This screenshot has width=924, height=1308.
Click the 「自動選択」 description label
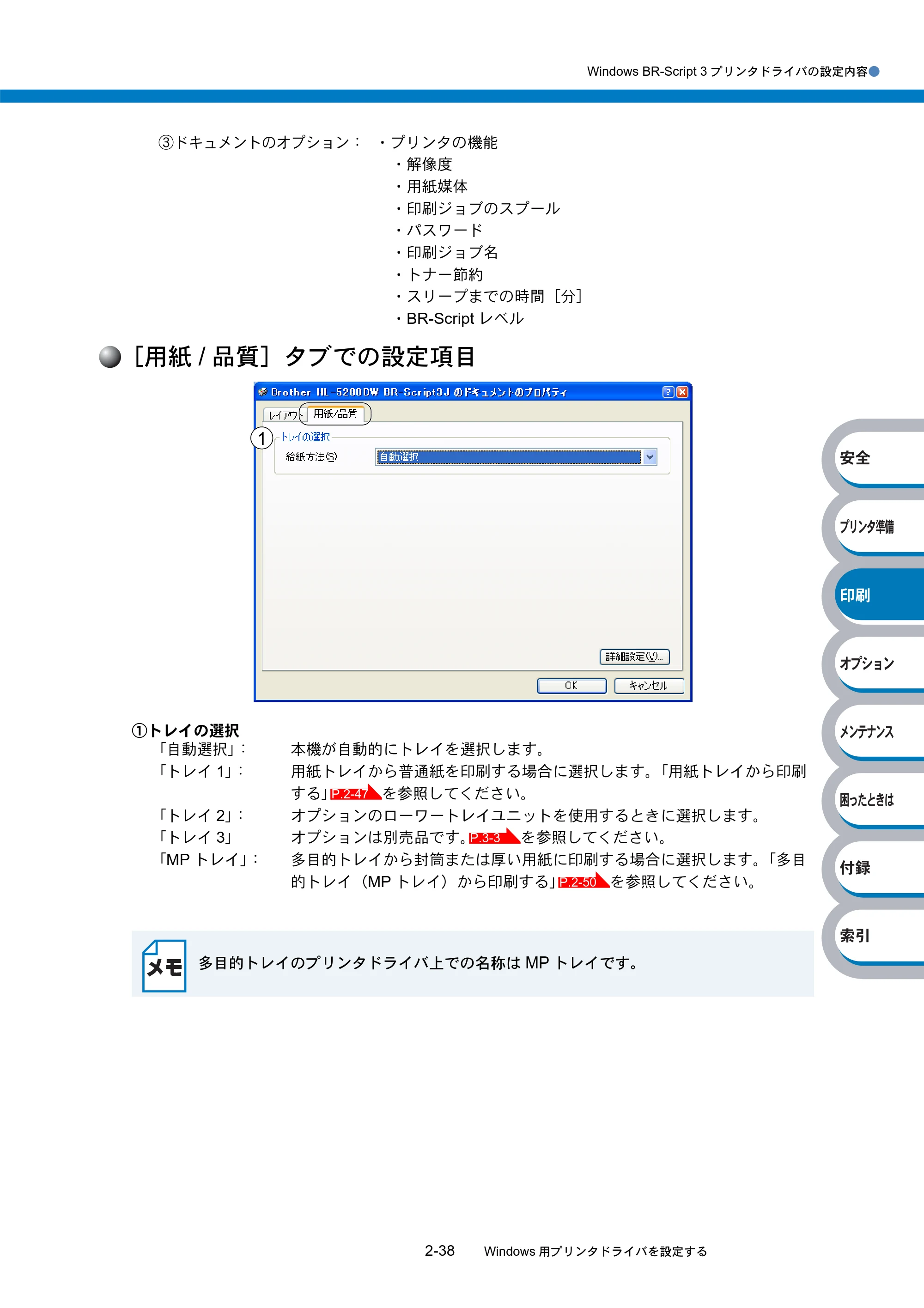coord(201,748)
